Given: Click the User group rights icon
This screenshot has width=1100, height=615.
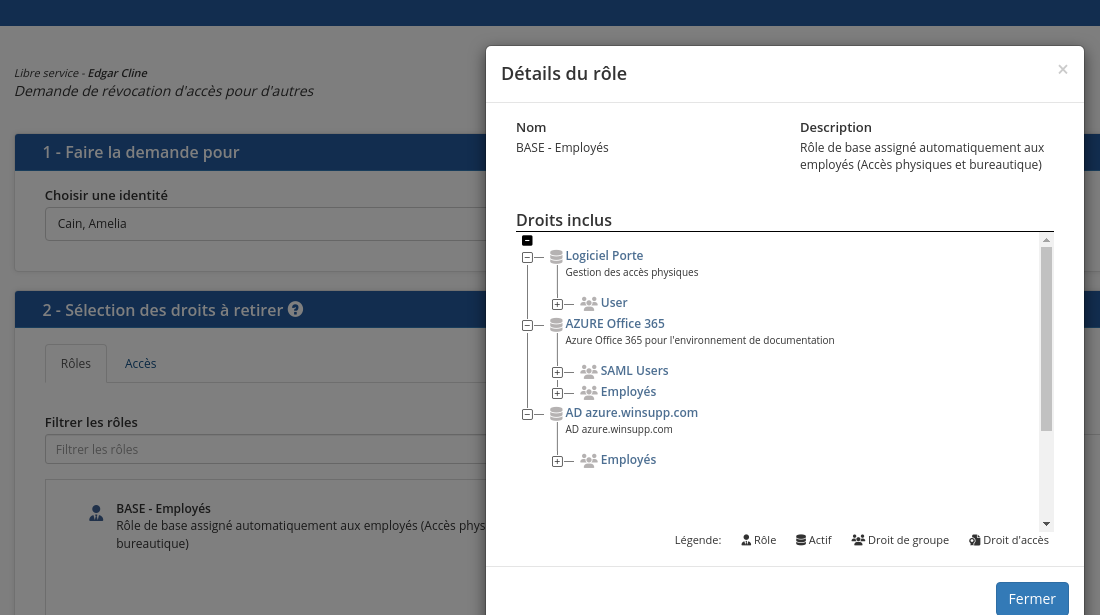Looking at the screenshot, I should [x=589, y=304].
